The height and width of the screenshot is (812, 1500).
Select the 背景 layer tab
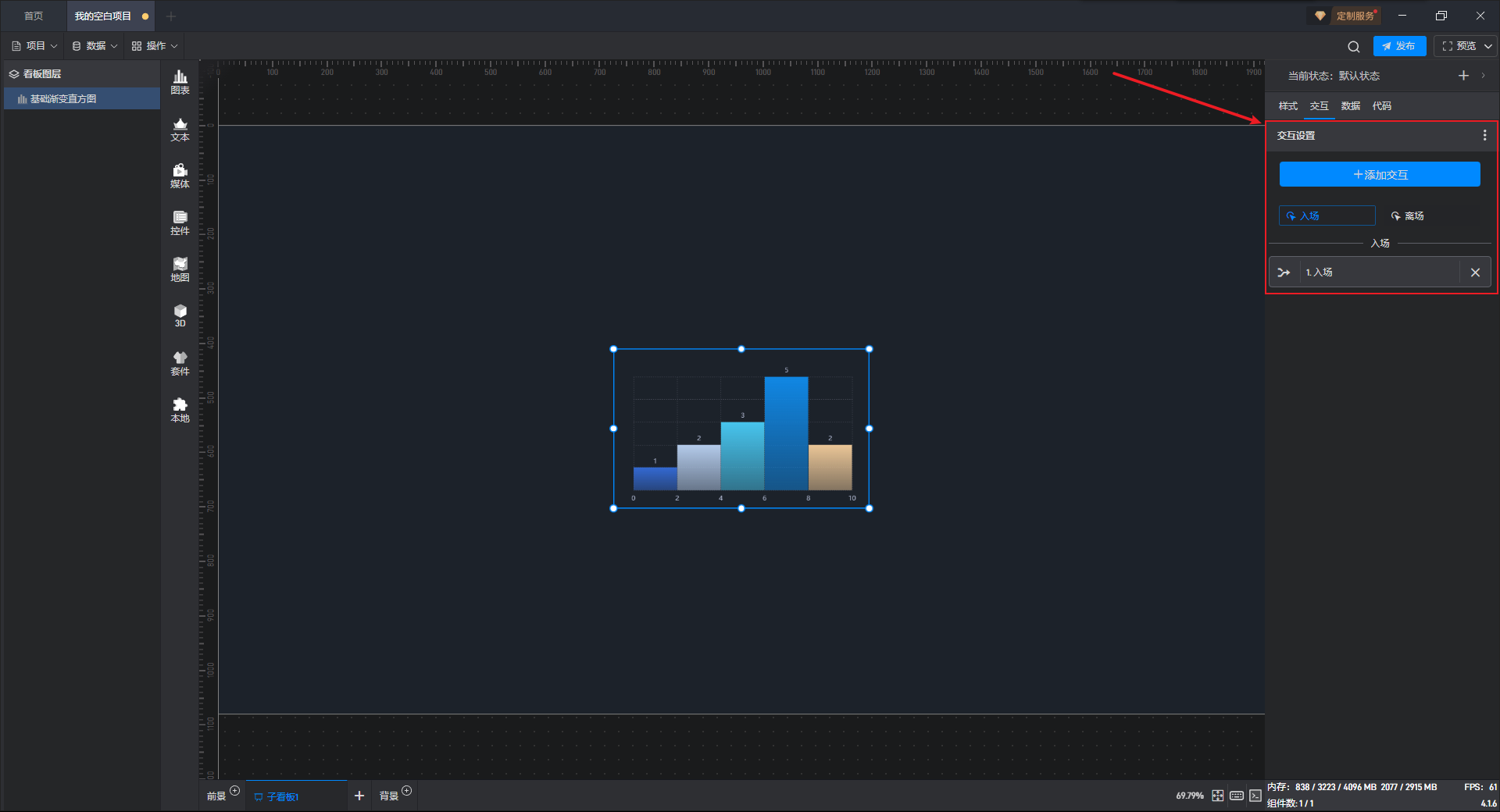(388, 796)
